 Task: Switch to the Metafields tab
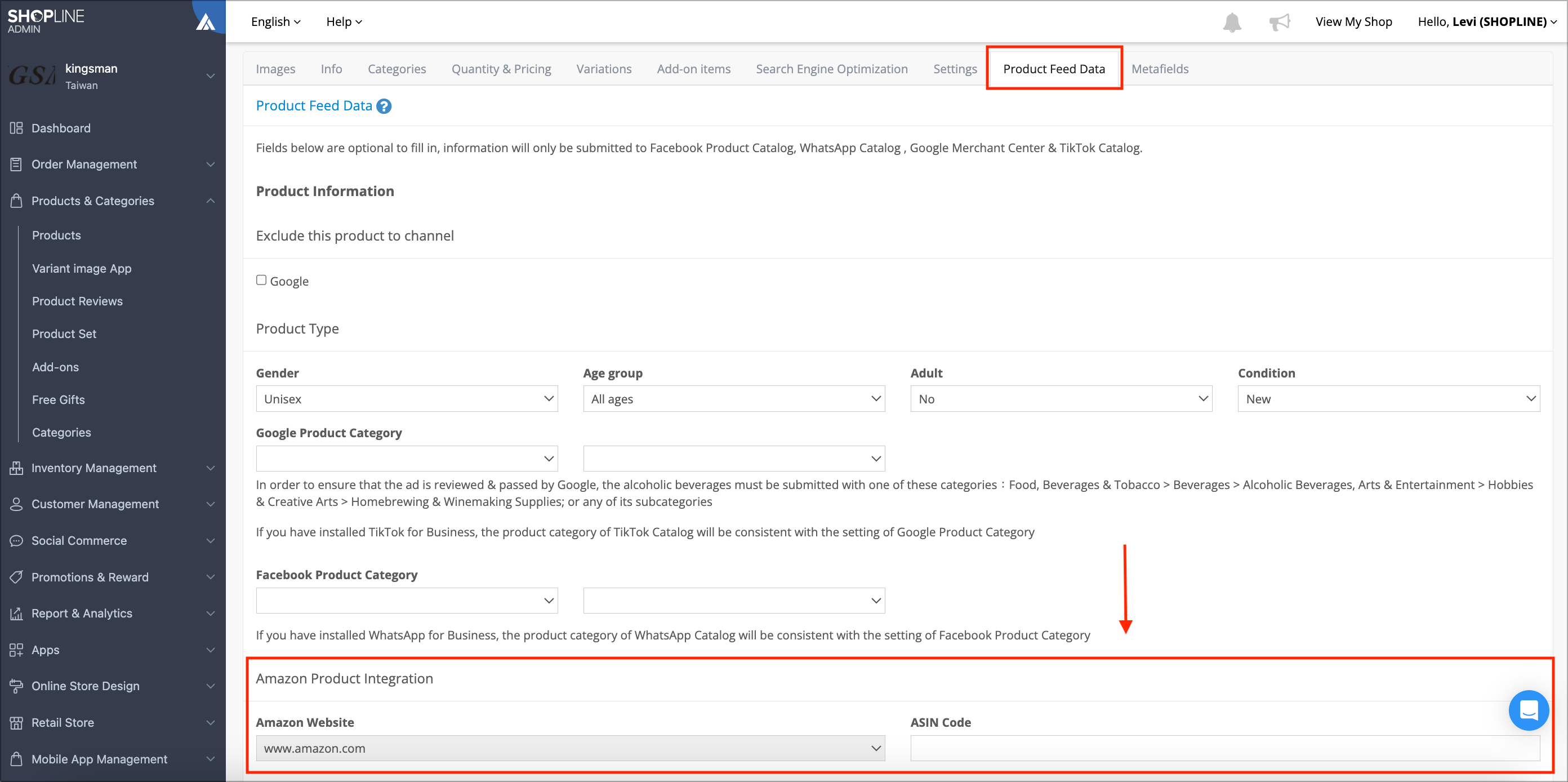1160,69
